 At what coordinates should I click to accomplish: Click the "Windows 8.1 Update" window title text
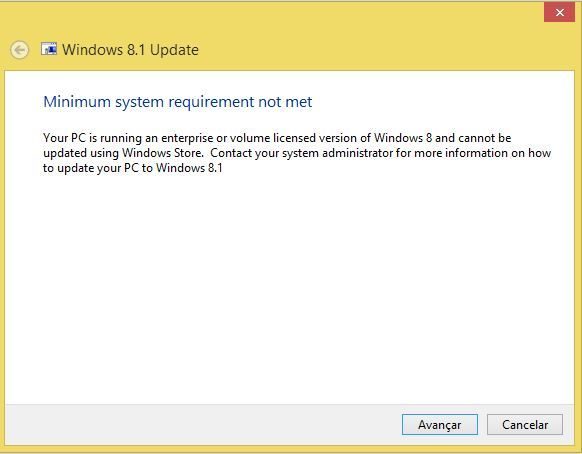(x=130, y=50)
